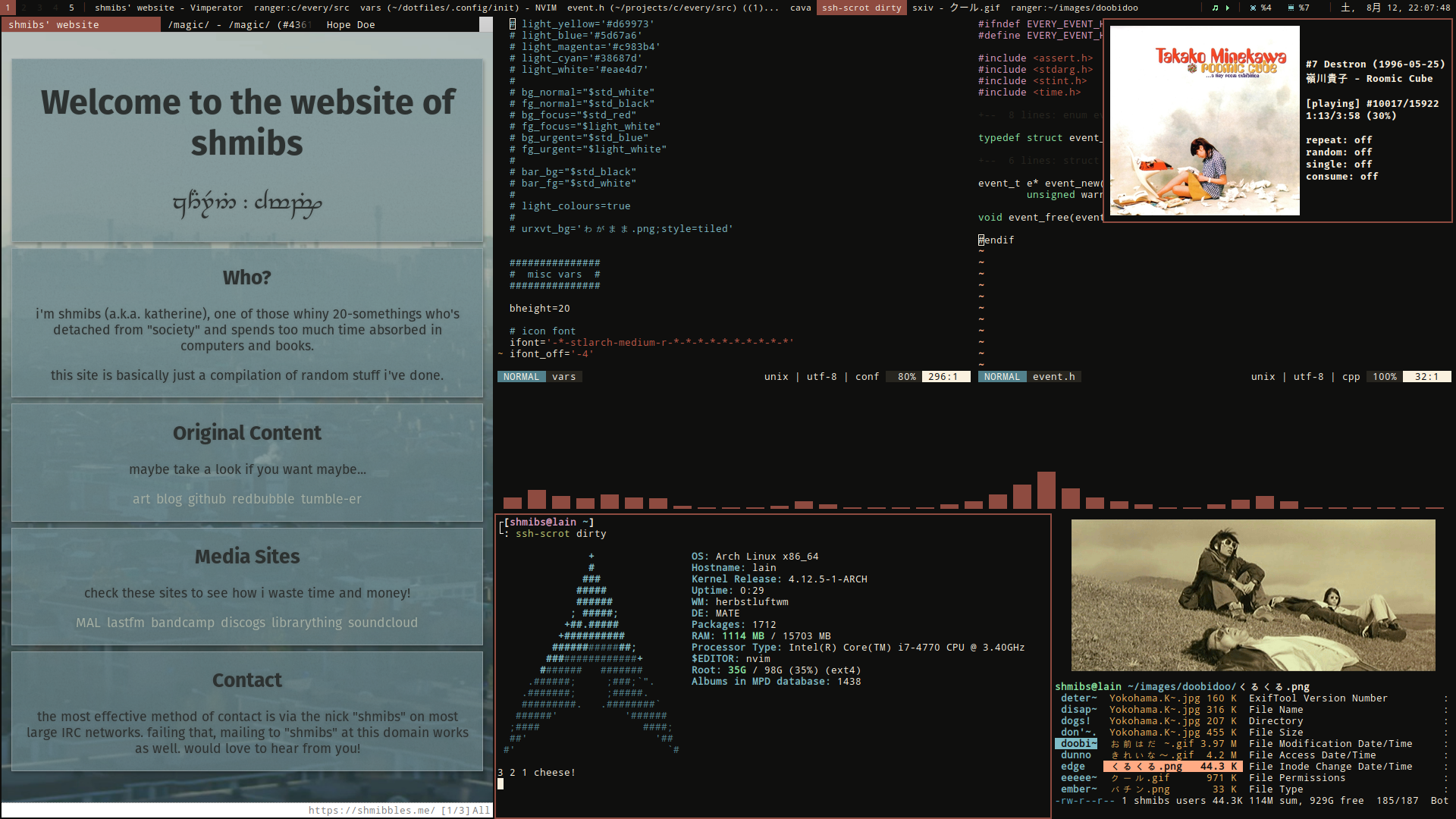
Task: Expand the folded 'enum' lines in event.h
Action: click(1039, 115)
